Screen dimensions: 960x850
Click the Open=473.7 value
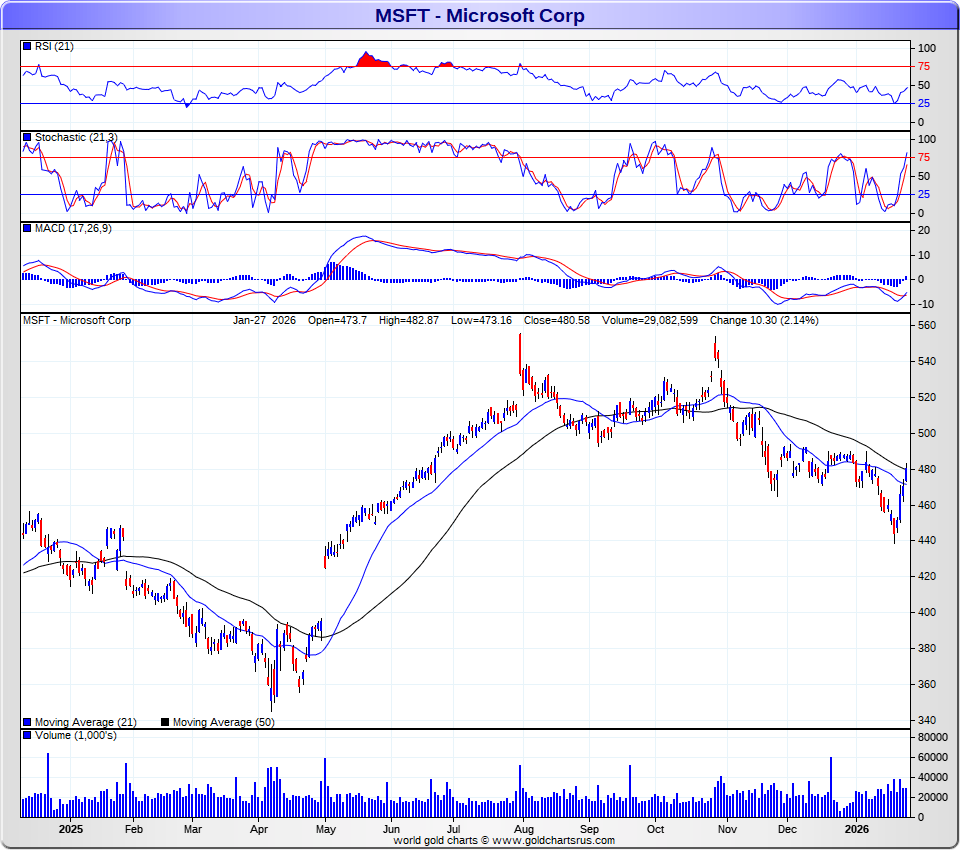[x=337, y=320]
